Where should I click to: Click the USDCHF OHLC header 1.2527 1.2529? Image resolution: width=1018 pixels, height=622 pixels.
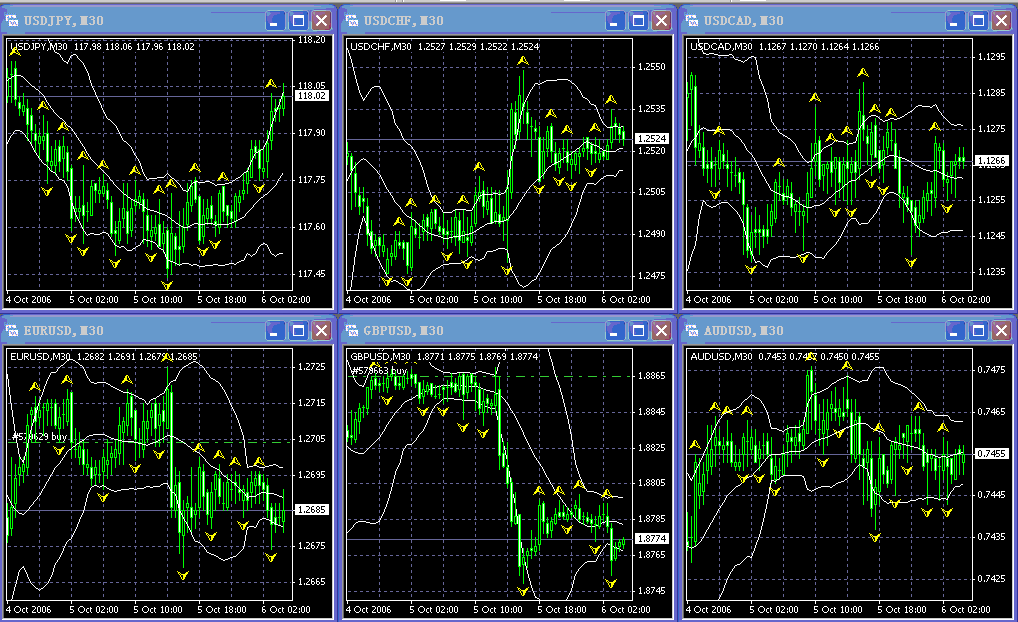pyautogui.click(x=445, y=47)
